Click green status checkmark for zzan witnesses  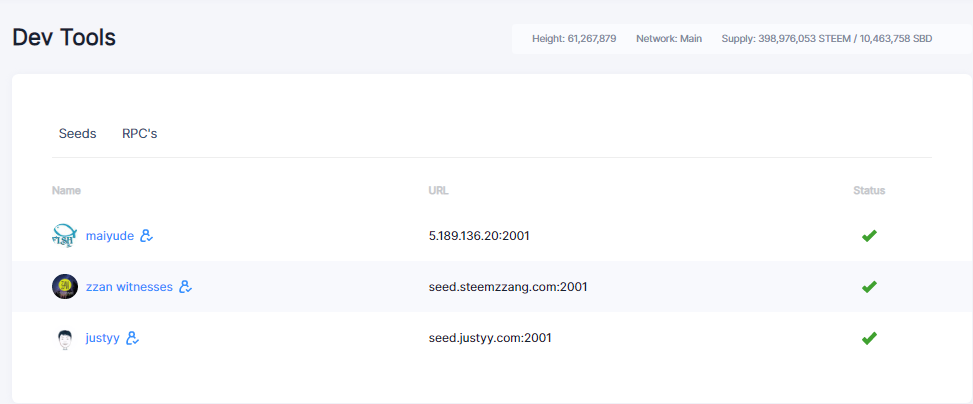coord(869,287)
